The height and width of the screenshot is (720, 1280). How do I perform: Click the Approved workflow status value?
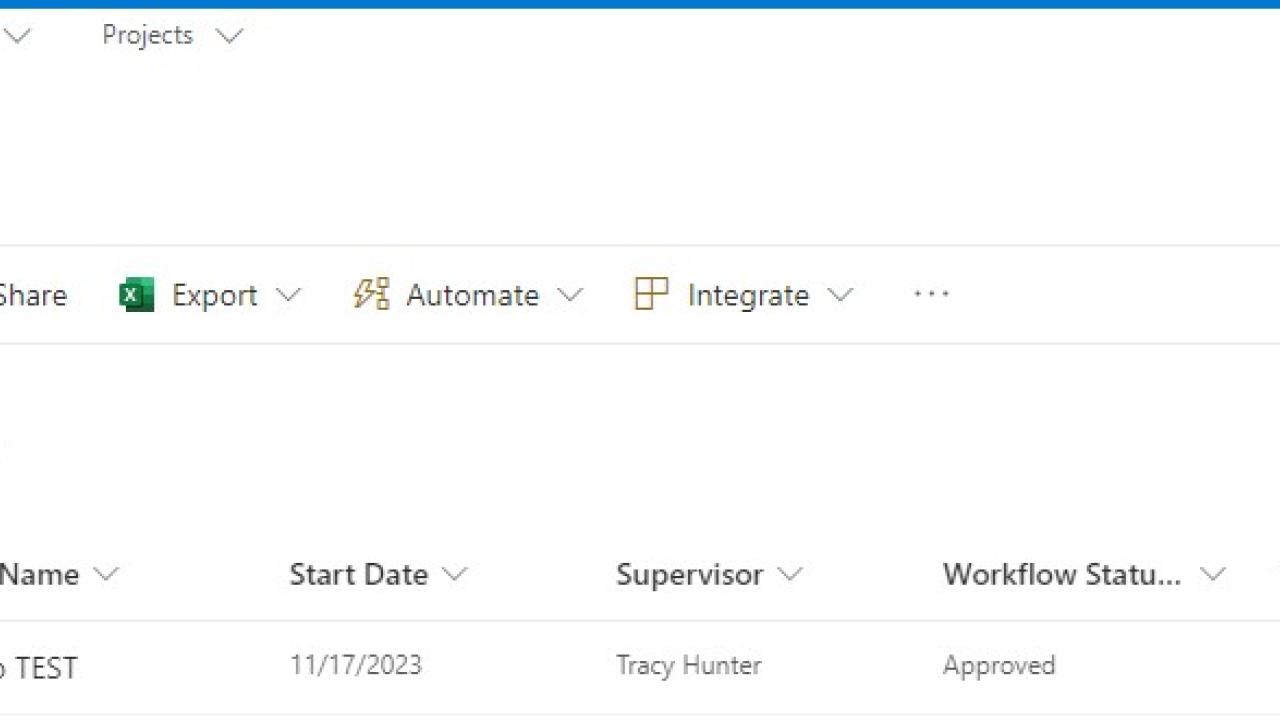[x=998, y=666]
